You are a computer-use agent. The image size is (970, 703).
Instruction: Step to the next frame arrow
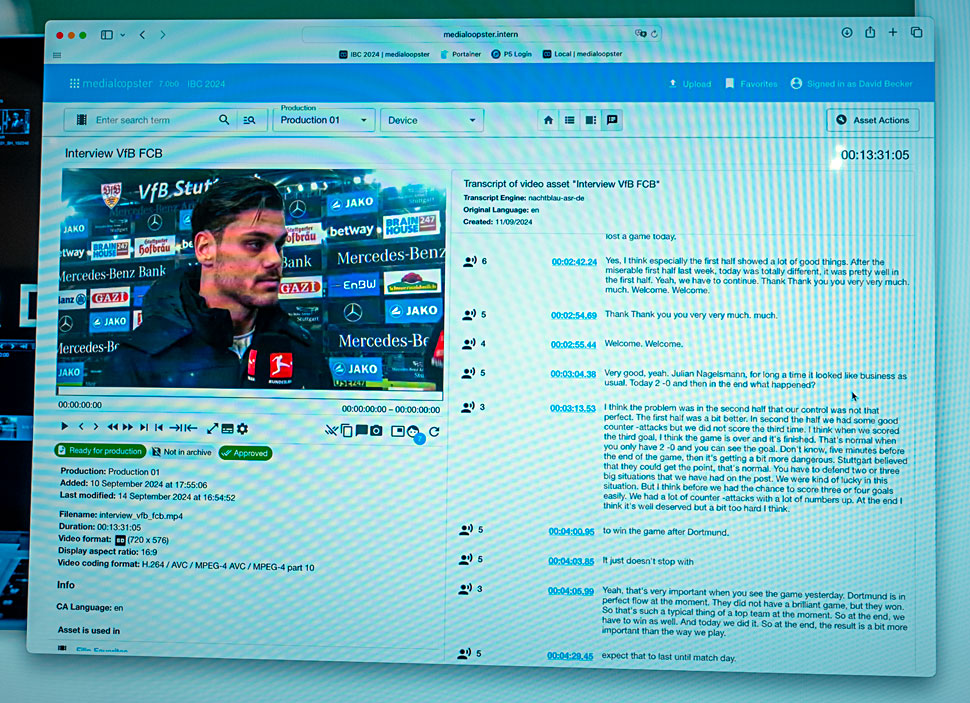(x=96, y=427)
